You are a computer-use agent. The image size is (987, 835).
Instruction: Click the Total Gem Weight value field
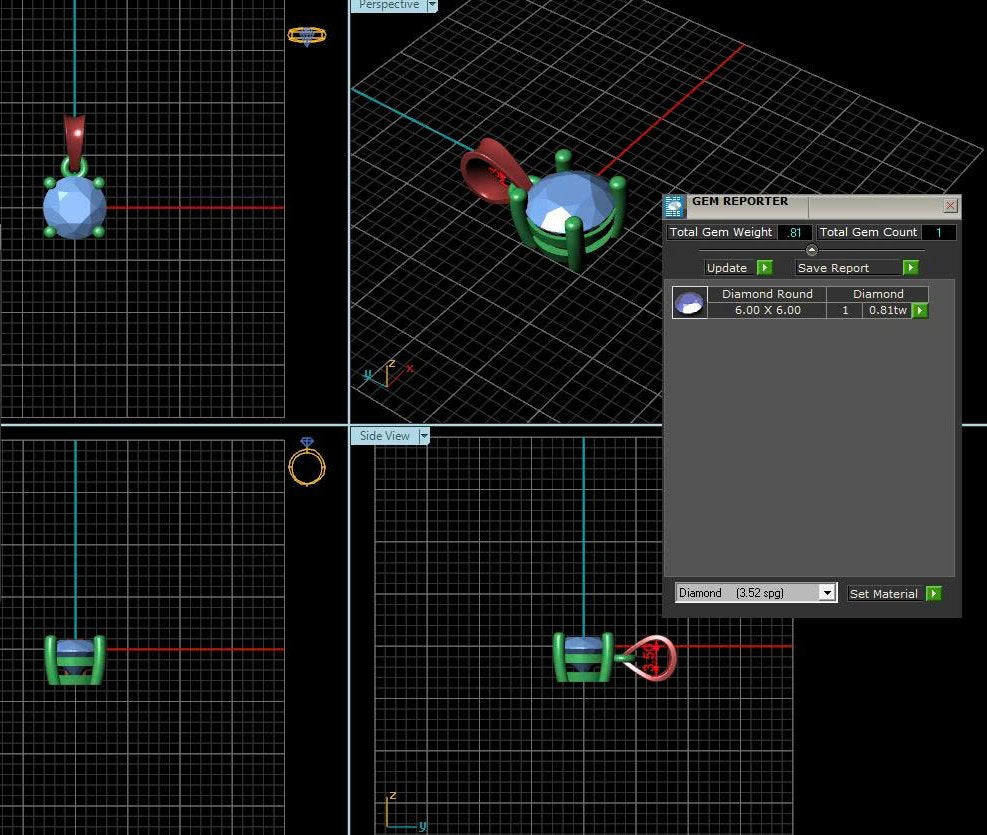(795, 232)
